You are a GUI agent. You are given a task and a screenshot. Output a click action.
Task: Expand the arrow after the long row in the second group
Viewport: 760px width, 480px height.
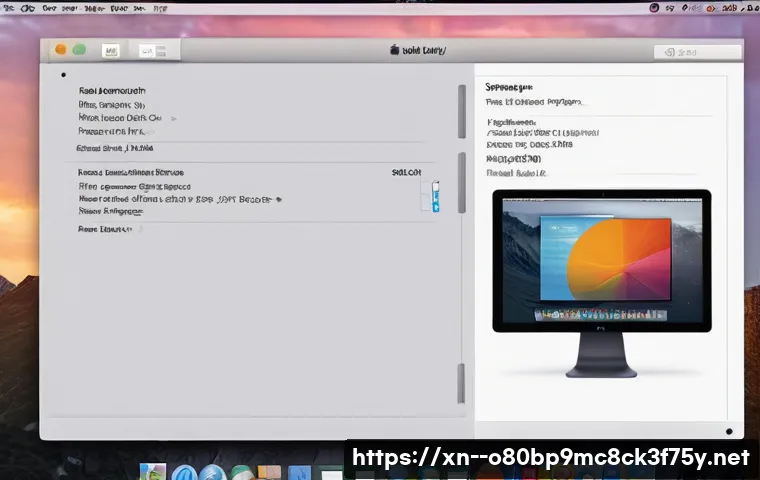click(278, 199)
